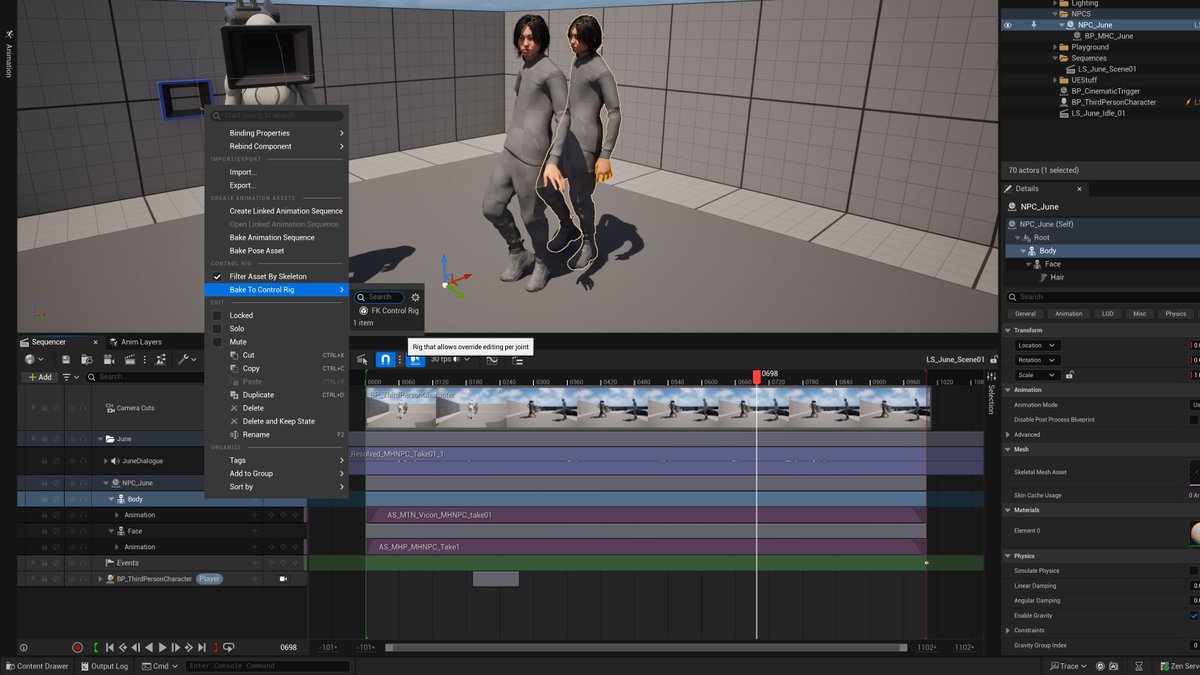Select the LOD filter in Details

pos(1108,313)
